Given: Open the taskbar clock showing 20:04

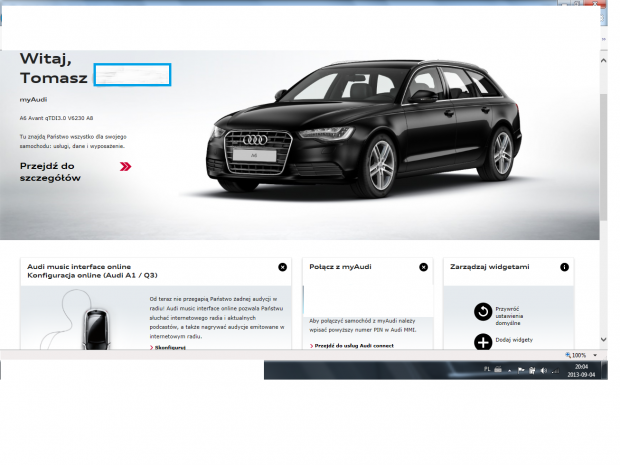Looking at the screenshot, I should coord(582,370).
